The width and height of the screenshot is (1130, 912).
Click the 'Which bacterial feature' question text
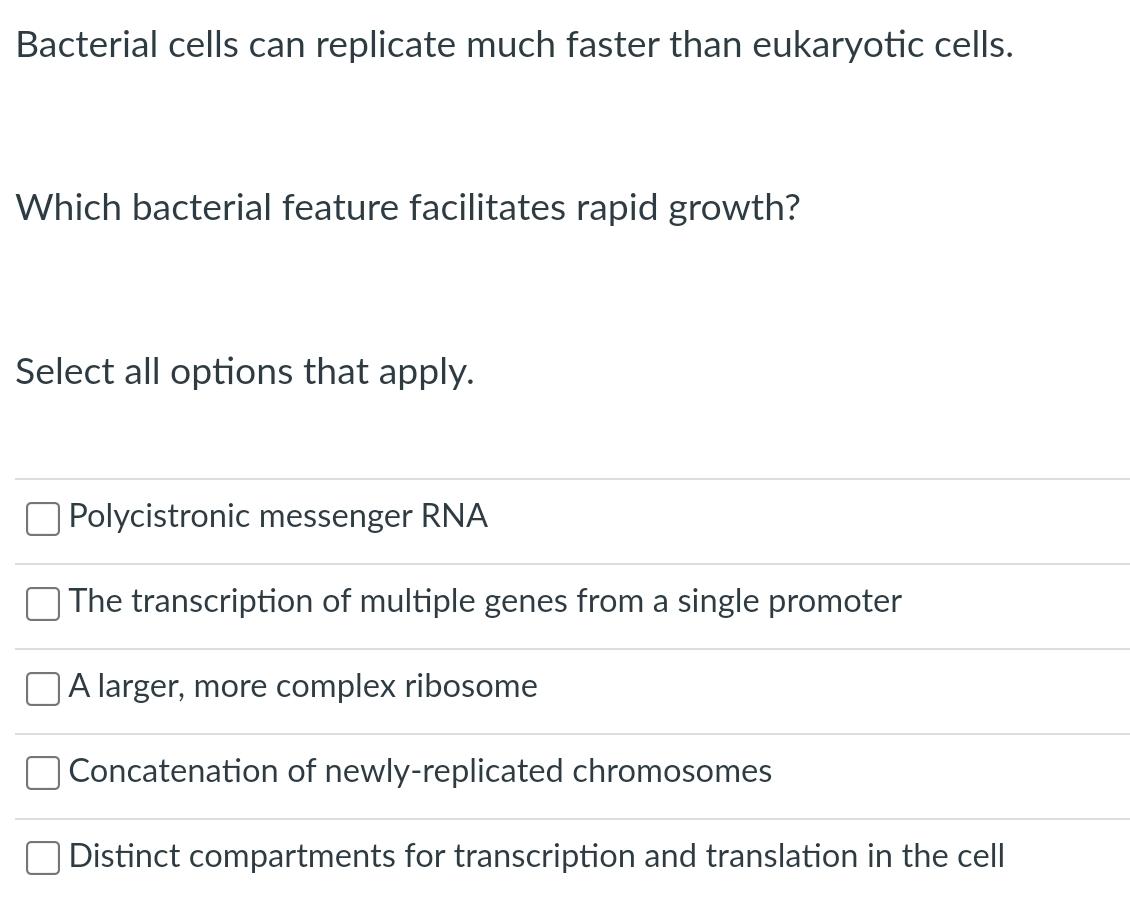[408, 208]
